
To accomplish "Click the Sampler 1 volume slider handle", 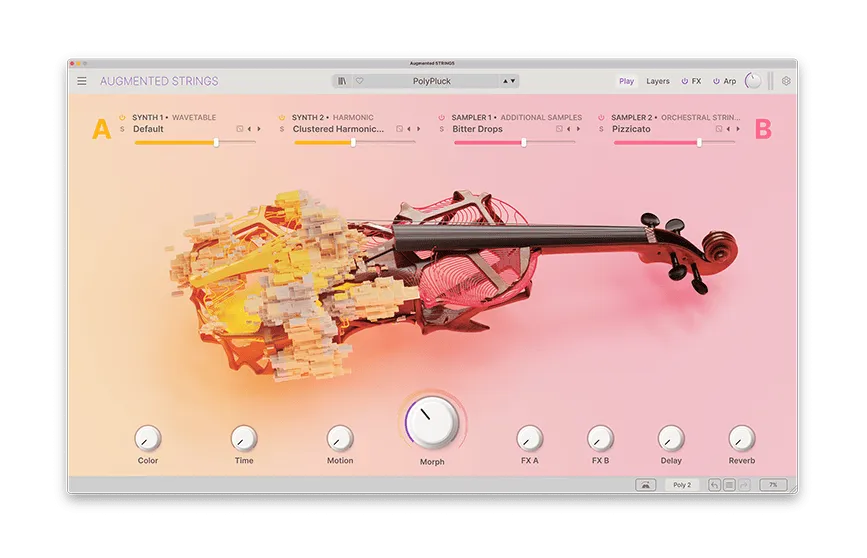I will (x=524, y=143).
